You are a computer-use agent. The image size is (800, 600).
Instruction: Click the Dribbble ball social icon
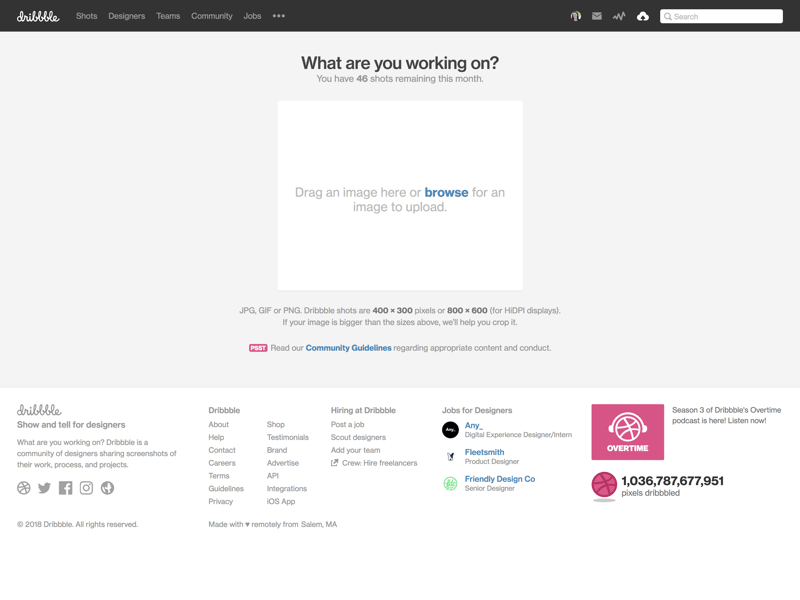pos(24,487)
